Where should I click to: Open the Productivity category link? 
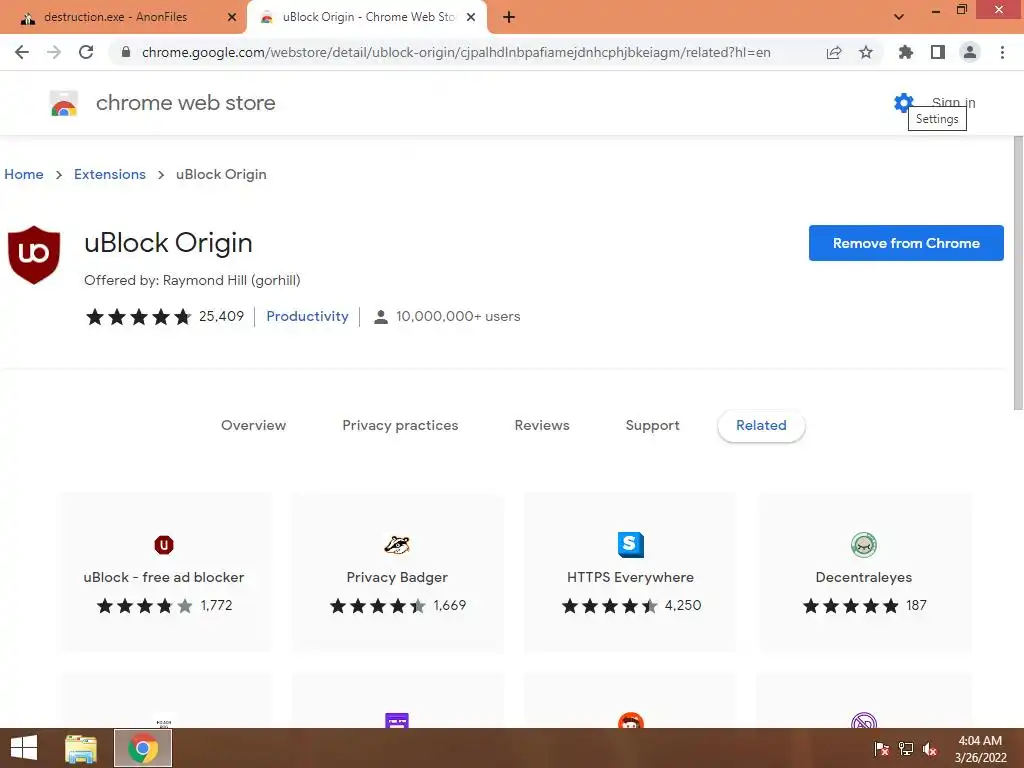point(307,316)
